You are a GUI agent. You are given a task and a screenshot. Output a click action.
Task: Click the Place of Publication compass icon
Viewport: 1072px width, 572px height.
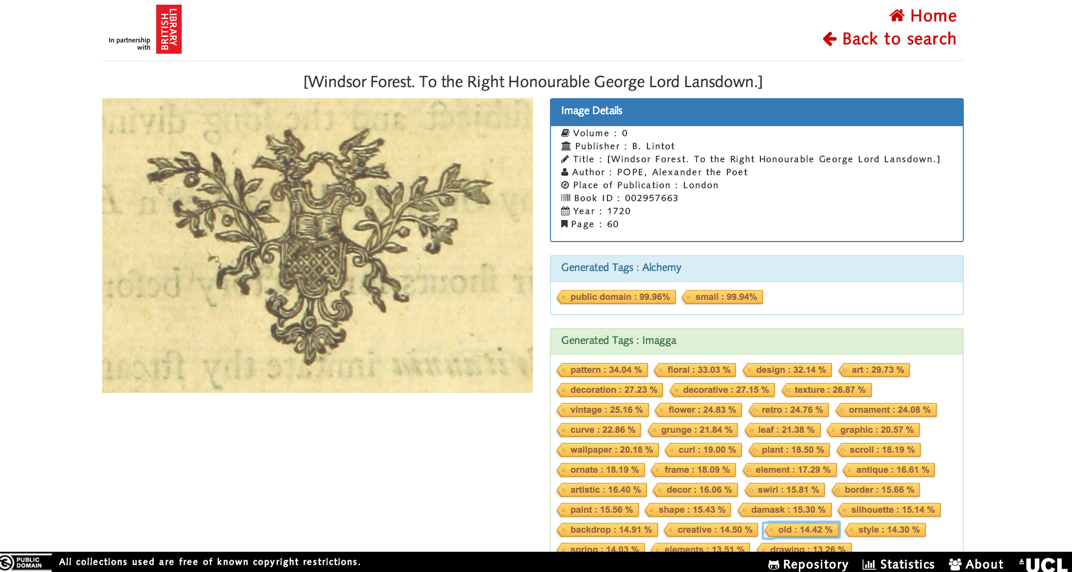pyautogui.click(x=565, y=185)
